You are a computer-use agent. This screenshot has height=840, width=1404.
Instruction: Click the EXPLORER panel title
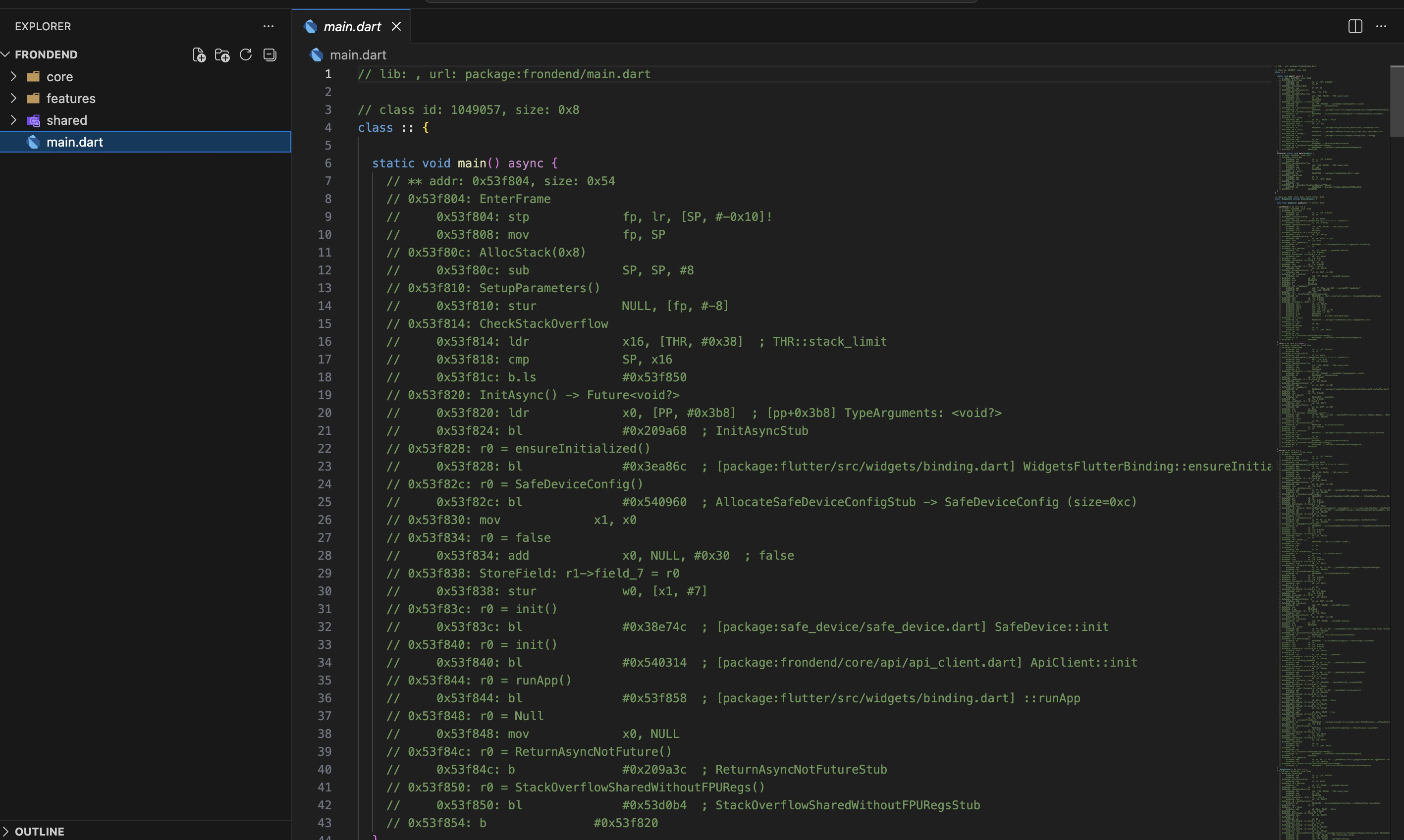click(43, 27)
